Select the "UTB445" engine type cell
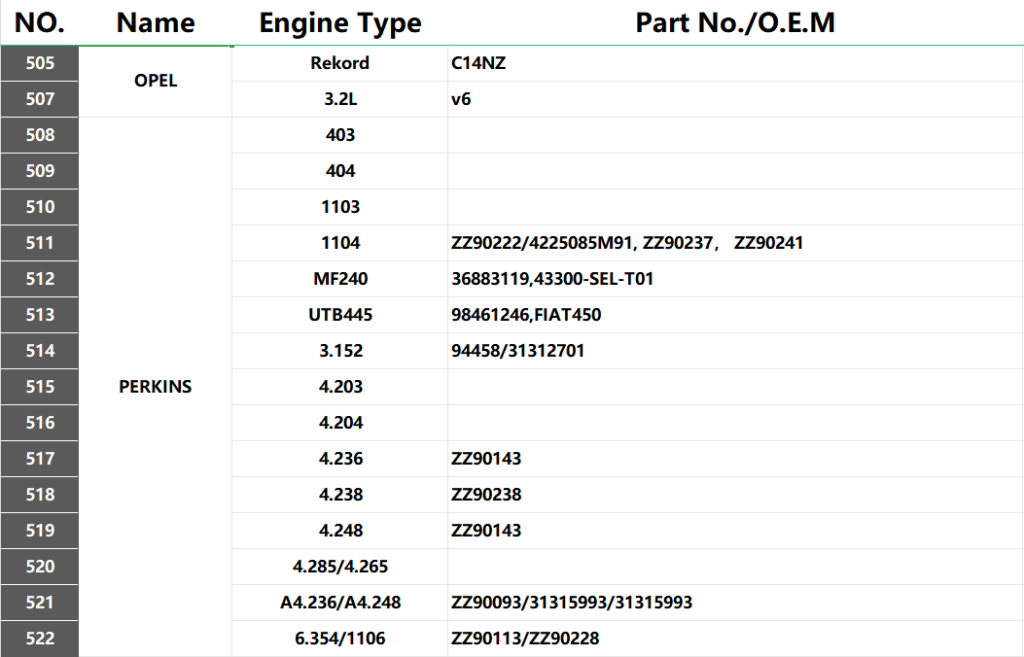The width and height of the screenshot is (1024, 657). (x=340, y=315)
